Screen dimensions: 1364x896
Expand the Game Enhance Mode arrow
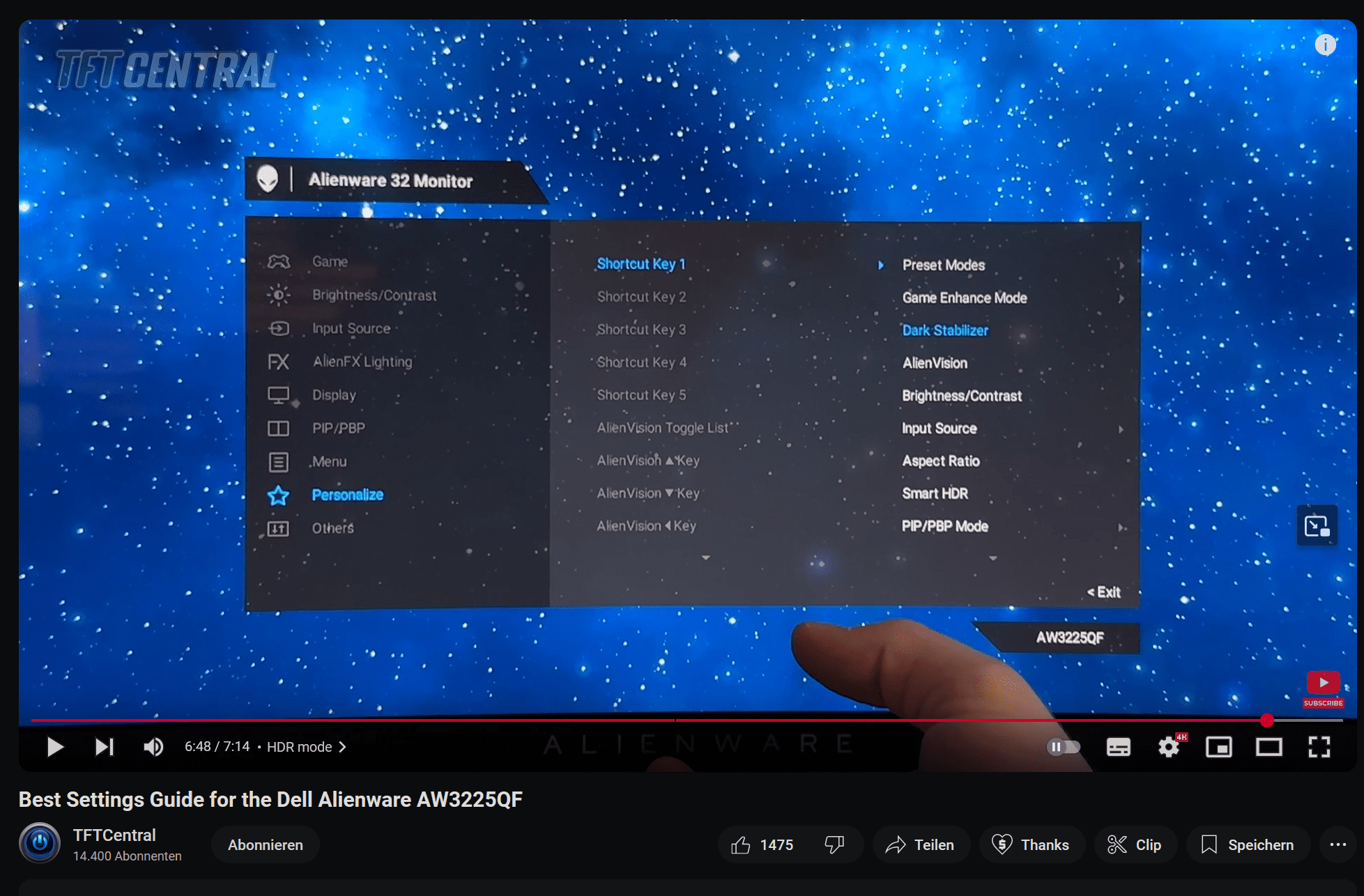pos(1121,298)
